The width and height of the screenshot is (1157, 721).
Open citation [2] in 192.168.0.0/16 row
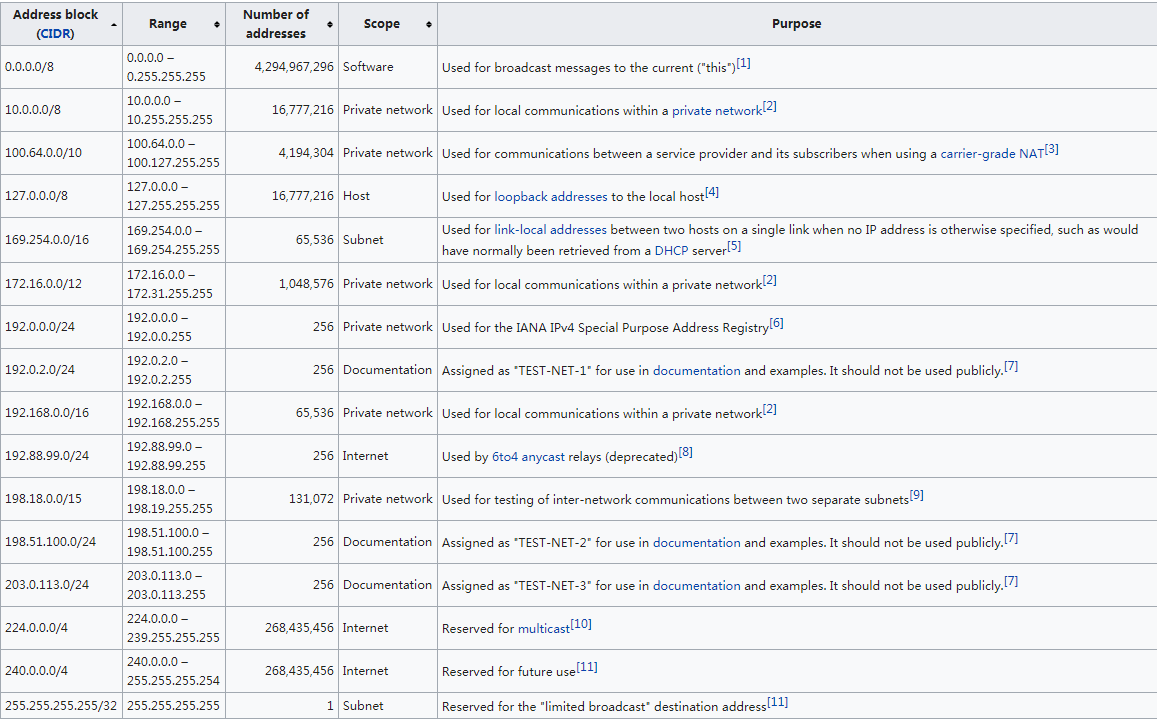(770, 410)
